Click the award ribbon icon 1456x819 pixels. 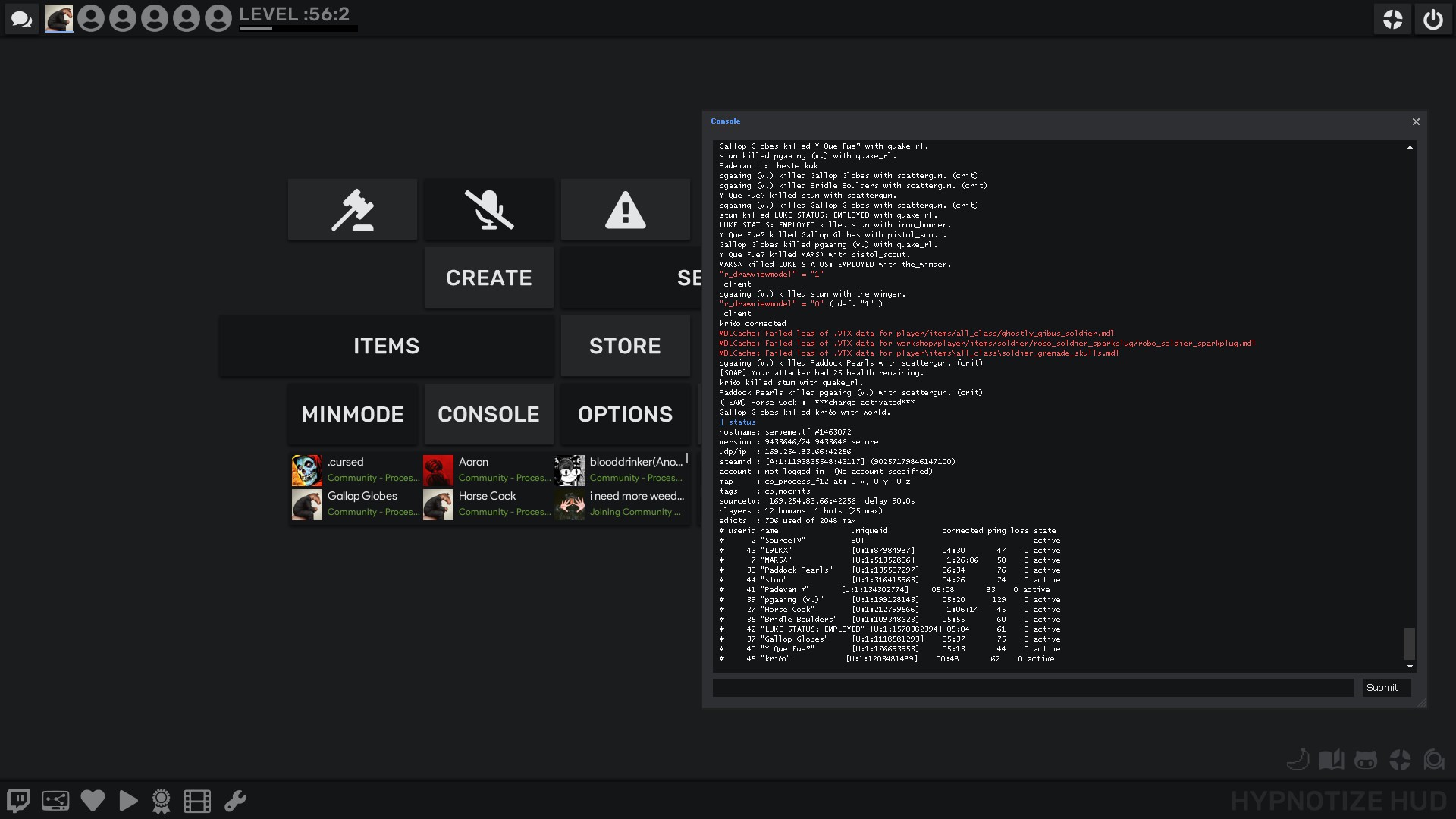click(x=161, y=801)
